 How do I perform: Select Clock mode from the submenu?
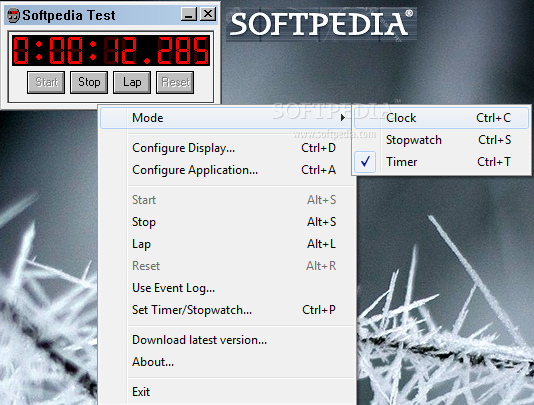point(441,118)
